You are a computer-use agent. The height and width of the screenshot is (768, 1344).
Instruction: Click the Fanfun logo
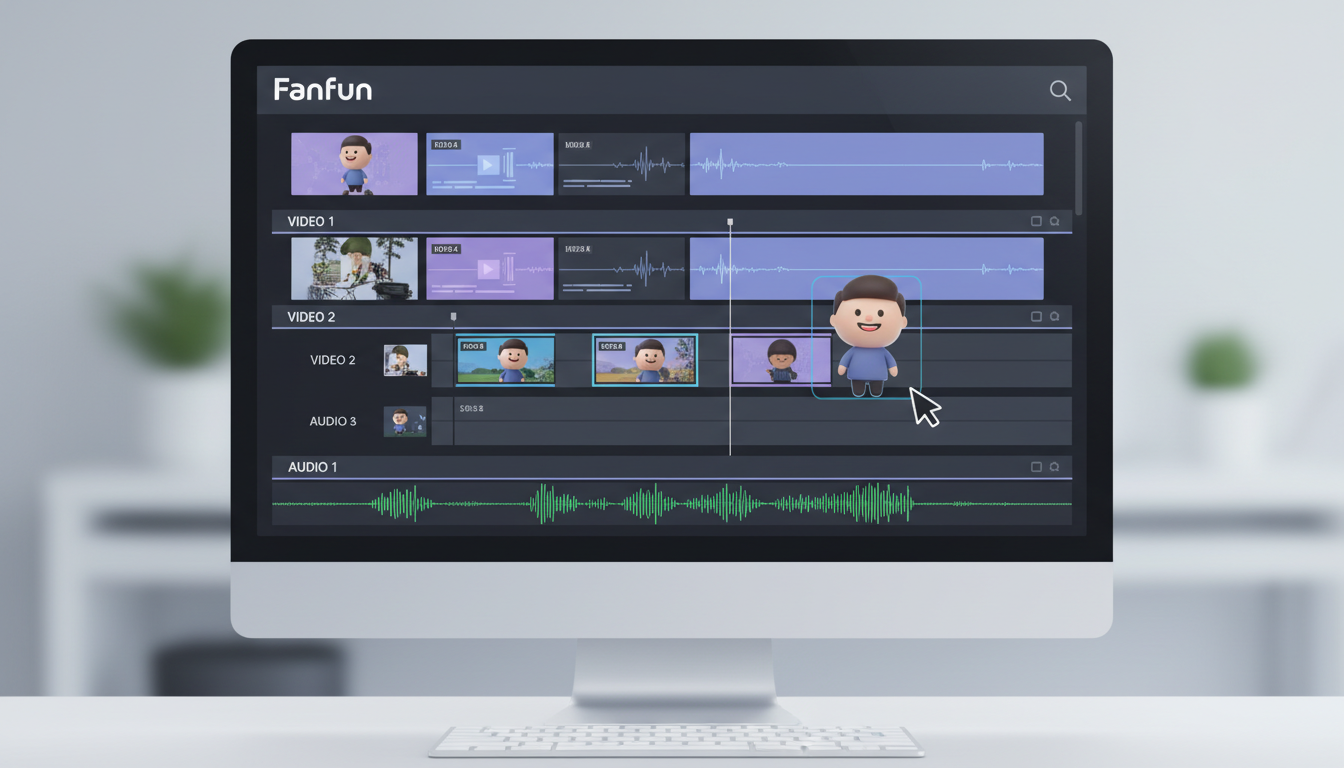323,90
